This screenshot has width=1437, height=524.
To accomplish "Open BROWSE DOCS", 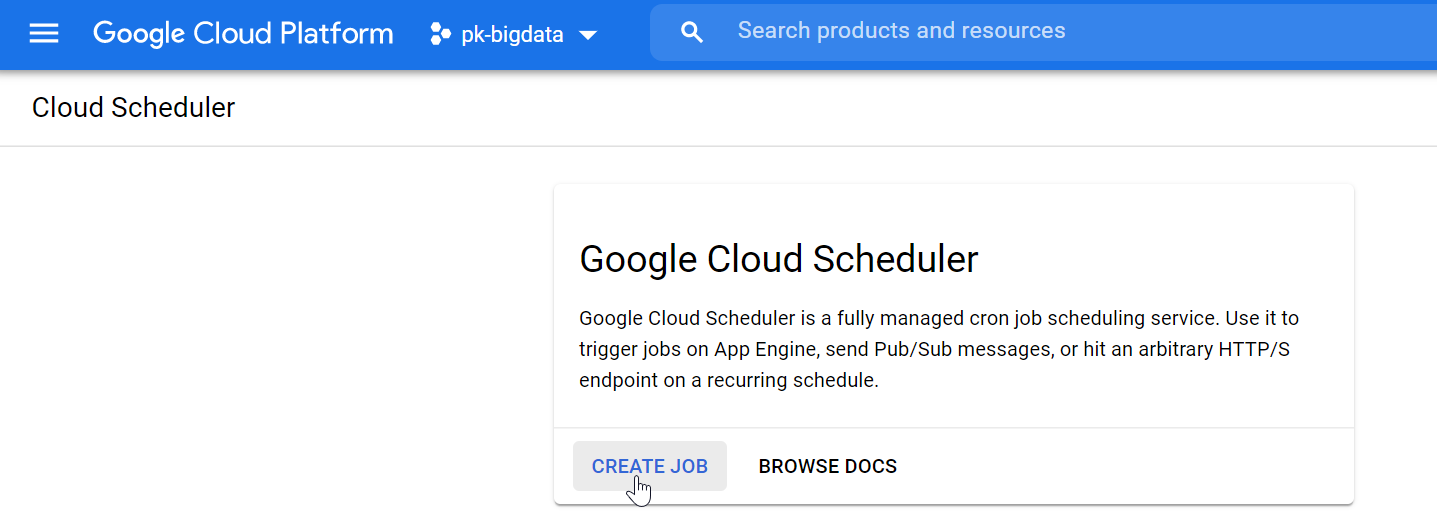I will tap(828, 466).
